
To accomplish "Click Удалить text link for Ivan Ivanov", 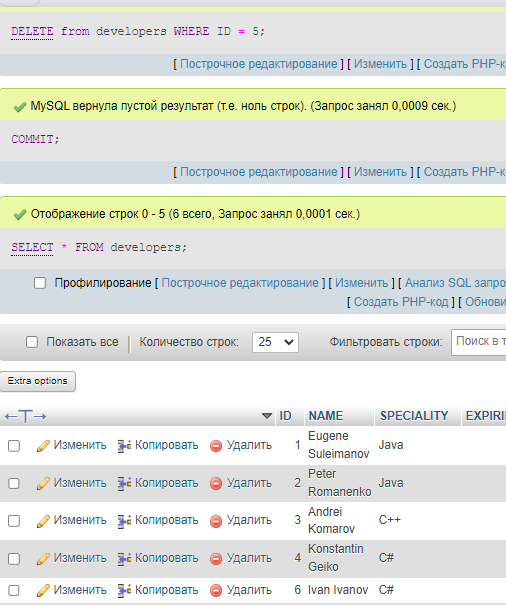I will [x=249, y=590].
